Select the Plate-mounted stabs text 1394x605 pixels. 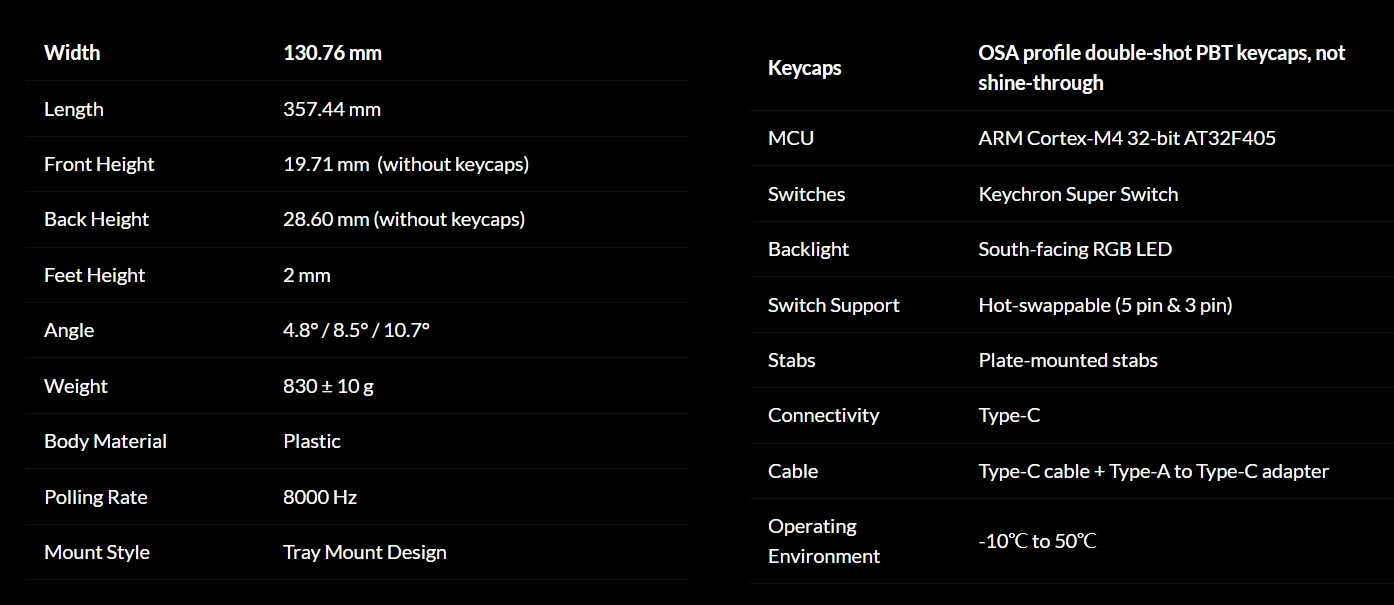tap(1067, 360)
